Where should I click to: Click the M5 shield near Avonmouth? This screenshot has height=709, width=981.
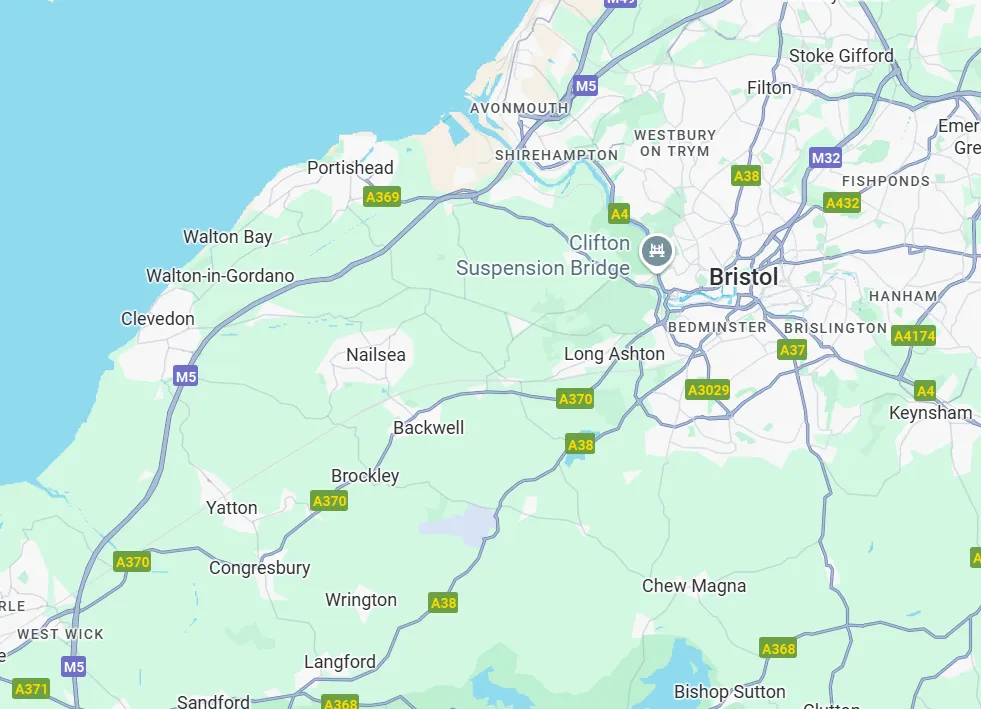click(x=586, y=86)
